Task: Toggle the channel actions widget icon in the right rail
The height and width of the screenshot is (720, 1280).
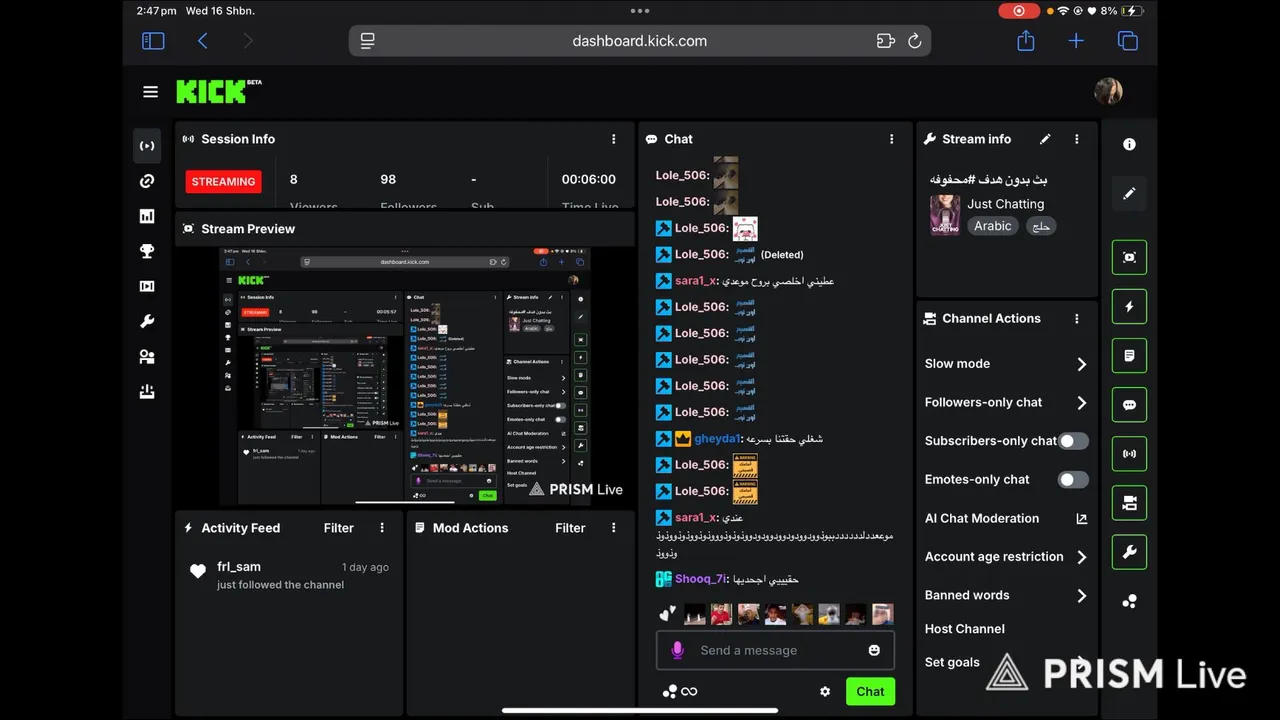Action: pyautogui.click(x=1129, y=503)
